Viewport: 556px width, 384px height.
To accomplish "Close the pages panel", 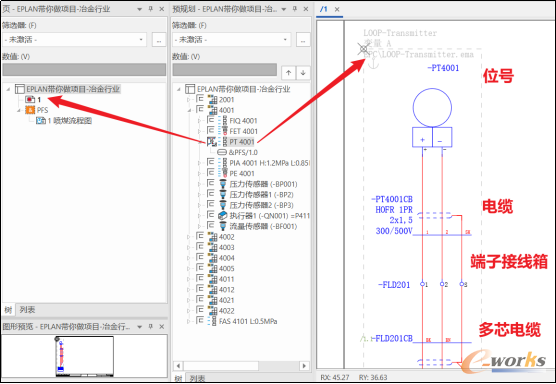I will tap(162, 9).
